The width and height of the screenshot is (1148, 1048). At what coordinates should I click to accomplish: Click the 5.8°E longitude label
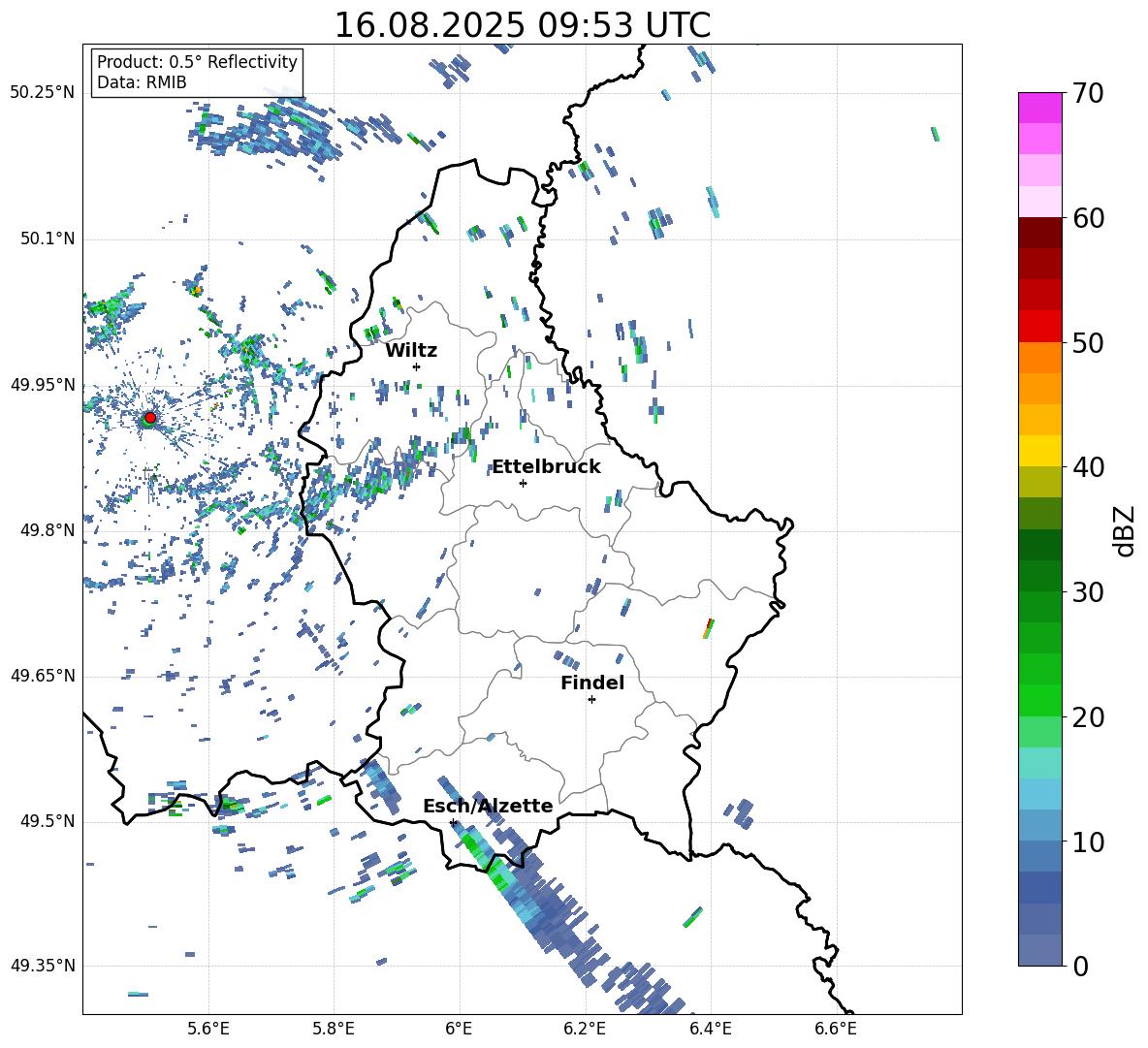pyautogui.click(x=334, y=1030)
